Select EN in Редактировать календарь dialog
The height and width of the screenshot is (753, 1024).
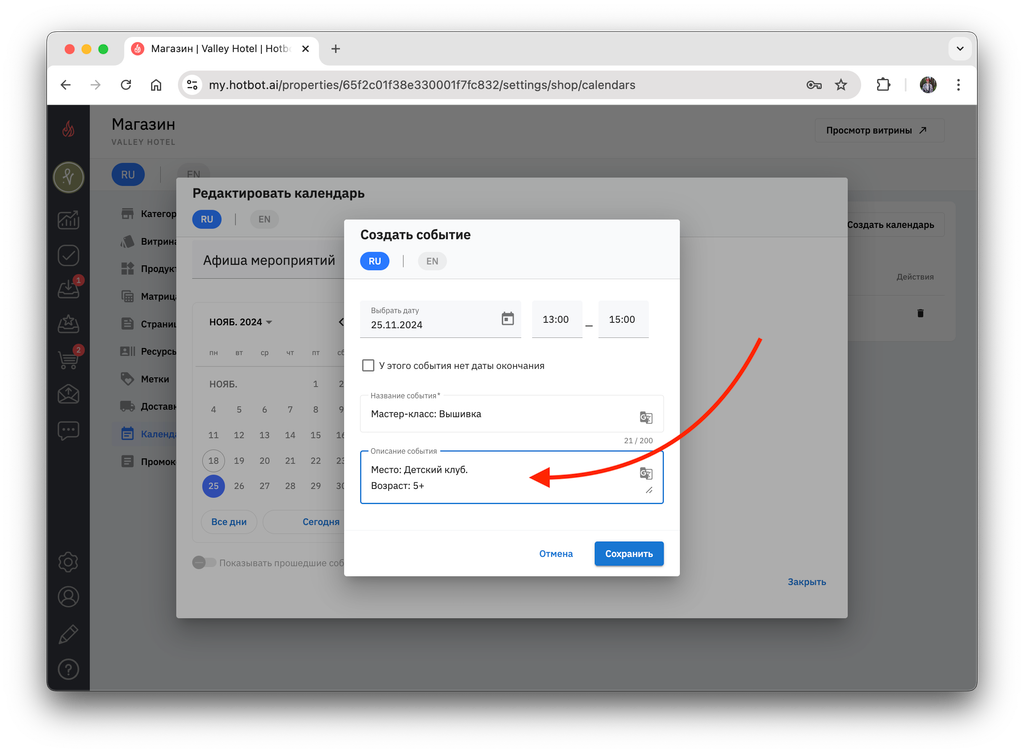(264, 219)
